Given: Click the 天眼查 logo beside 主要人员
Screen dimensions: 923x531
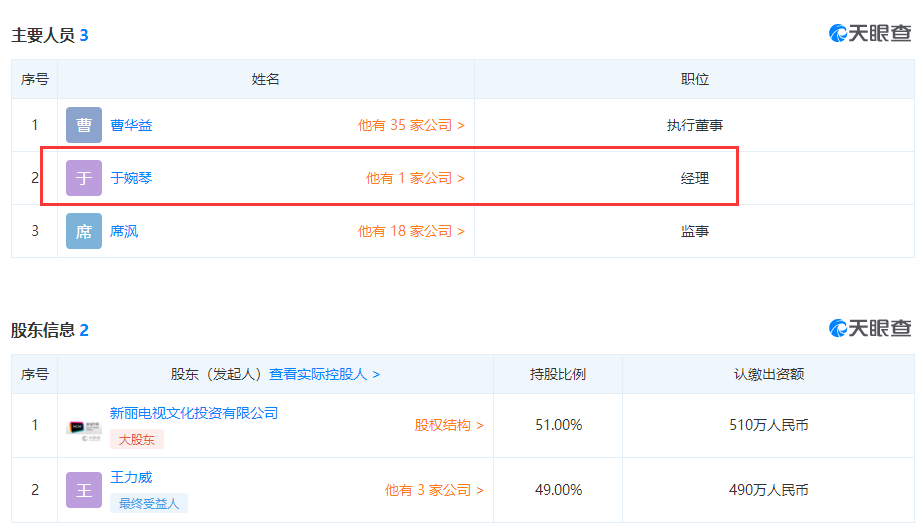Looking at the screenshot, I should [x=870, y=34].
